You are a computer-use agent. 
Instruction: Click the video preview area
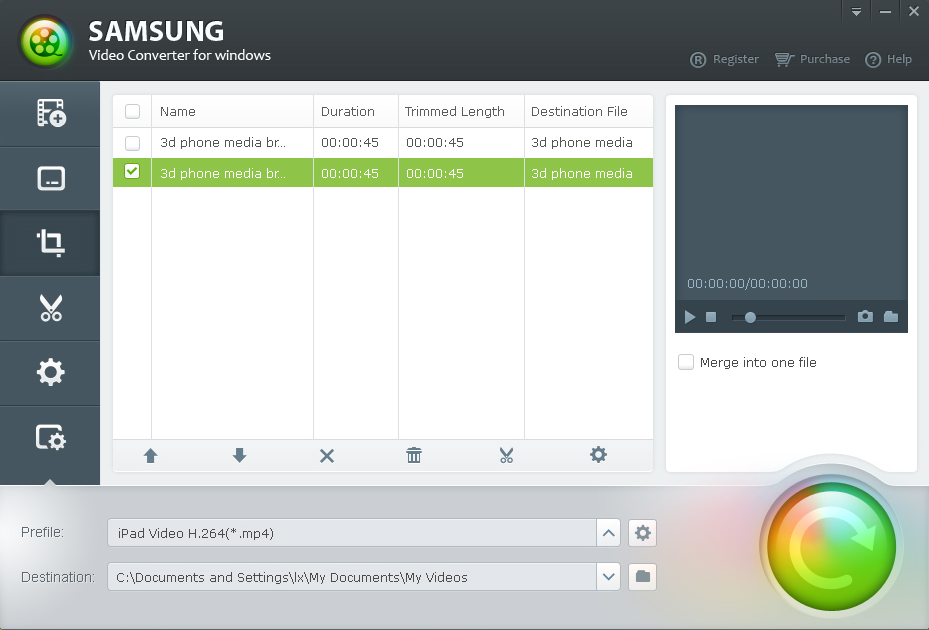[791, 202]
